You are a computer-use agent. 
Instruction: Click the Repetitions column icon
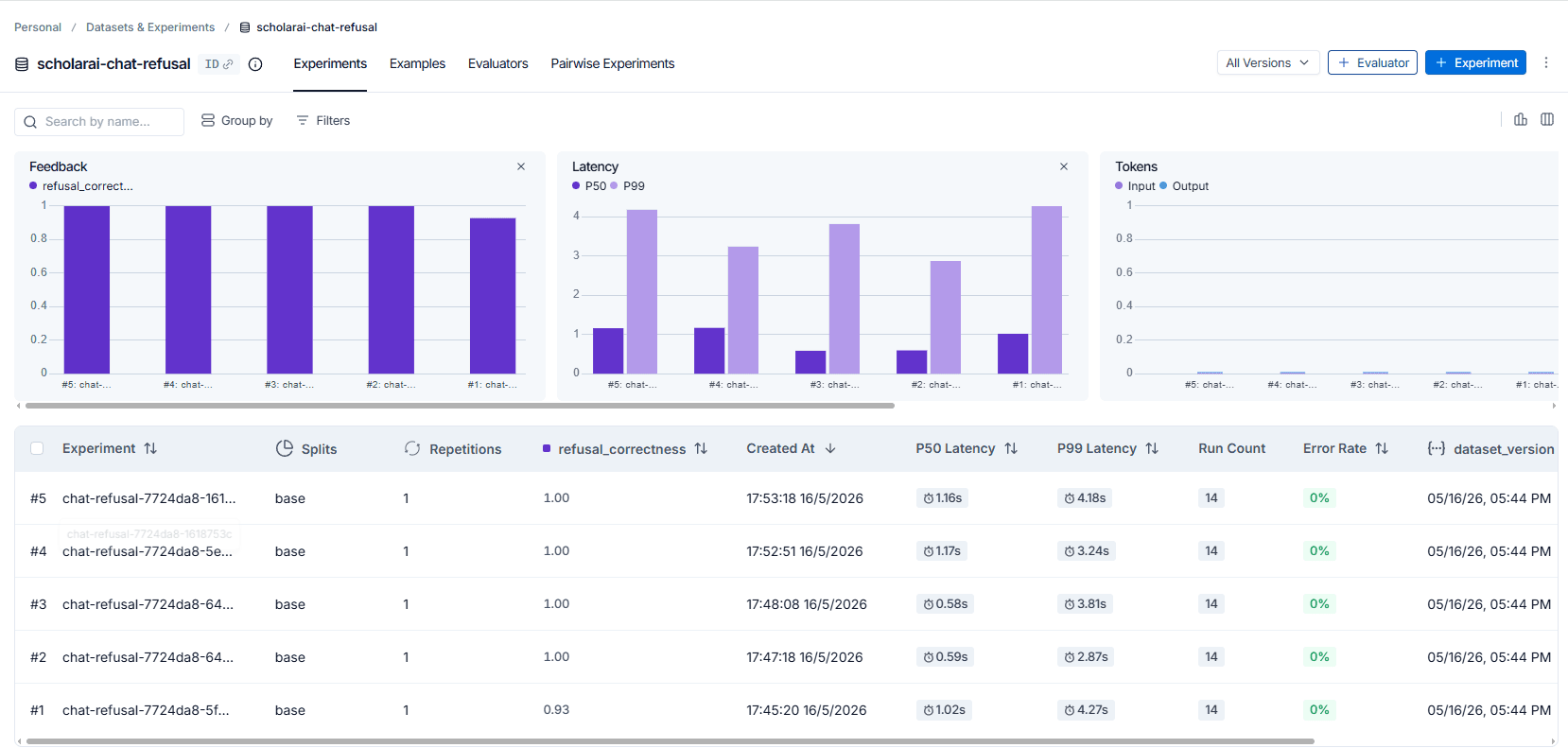412,448
